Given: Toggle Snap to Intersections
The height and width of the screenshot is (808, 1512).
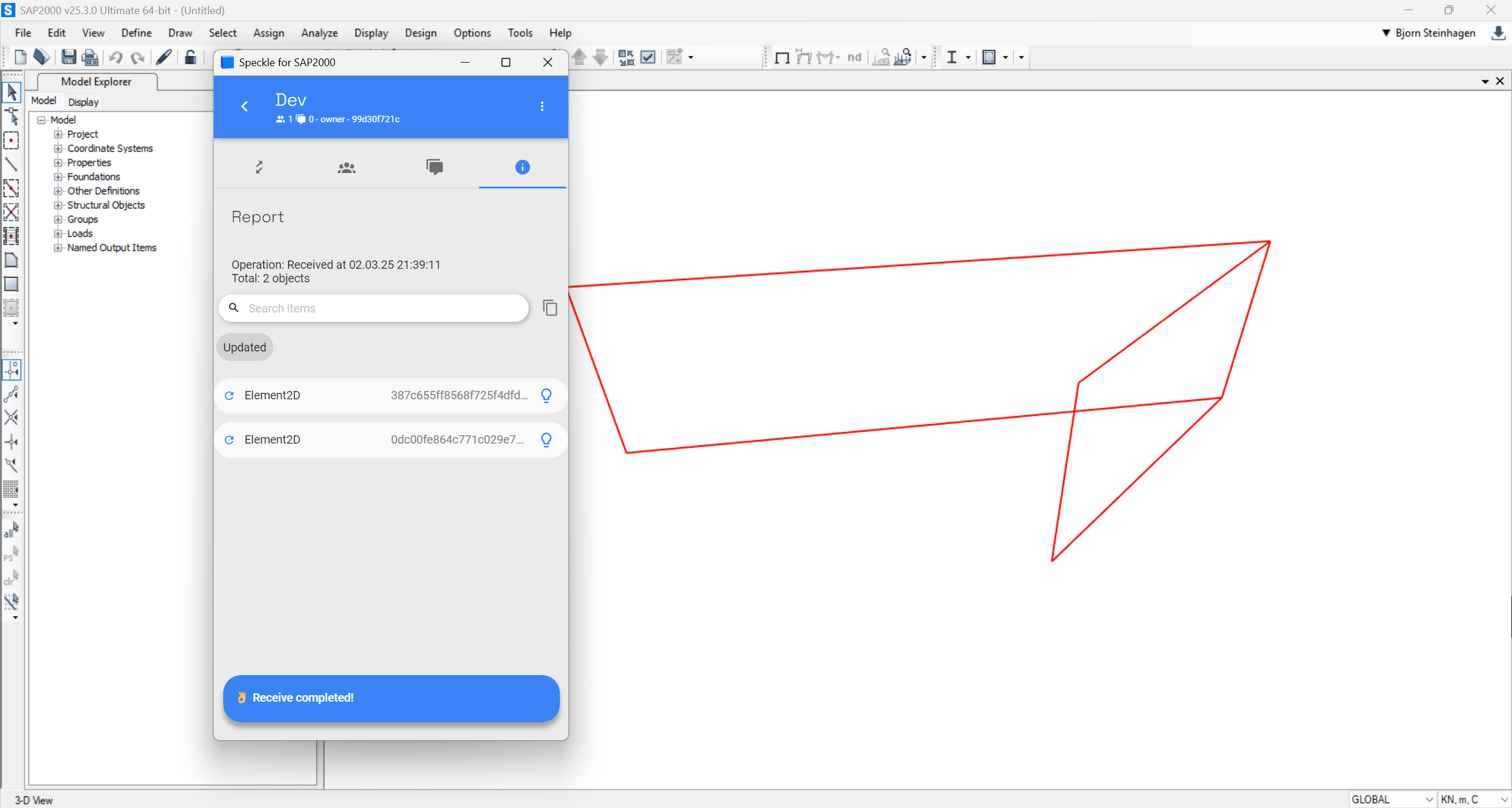Looking at the screenshot, I should point(11,418).
